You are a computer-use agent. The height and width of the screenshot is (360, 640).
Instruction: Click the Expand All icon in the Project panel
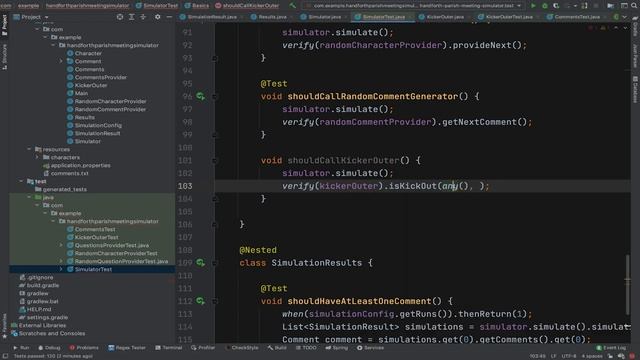(131, 17)
